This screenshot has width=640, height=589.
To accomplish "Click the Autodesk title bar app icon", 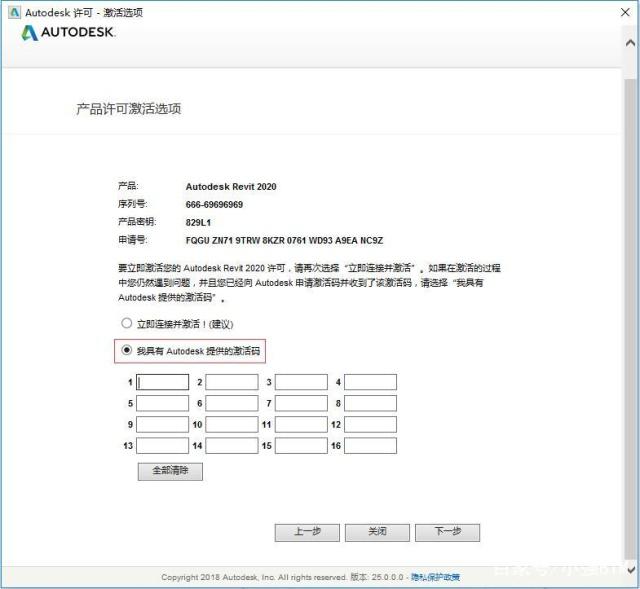I will (x=14, y=12).
